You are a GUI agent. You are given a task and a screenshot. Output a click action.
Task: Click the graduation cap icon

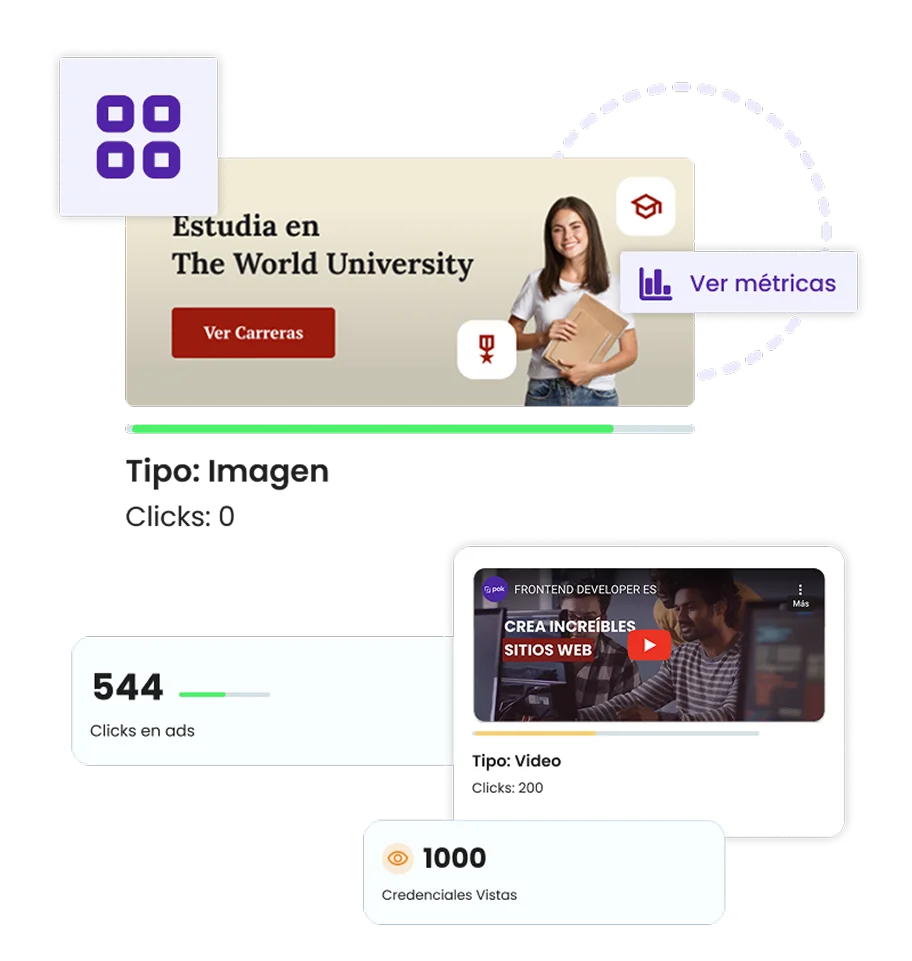pyautogui.click(x=646, y=207)
